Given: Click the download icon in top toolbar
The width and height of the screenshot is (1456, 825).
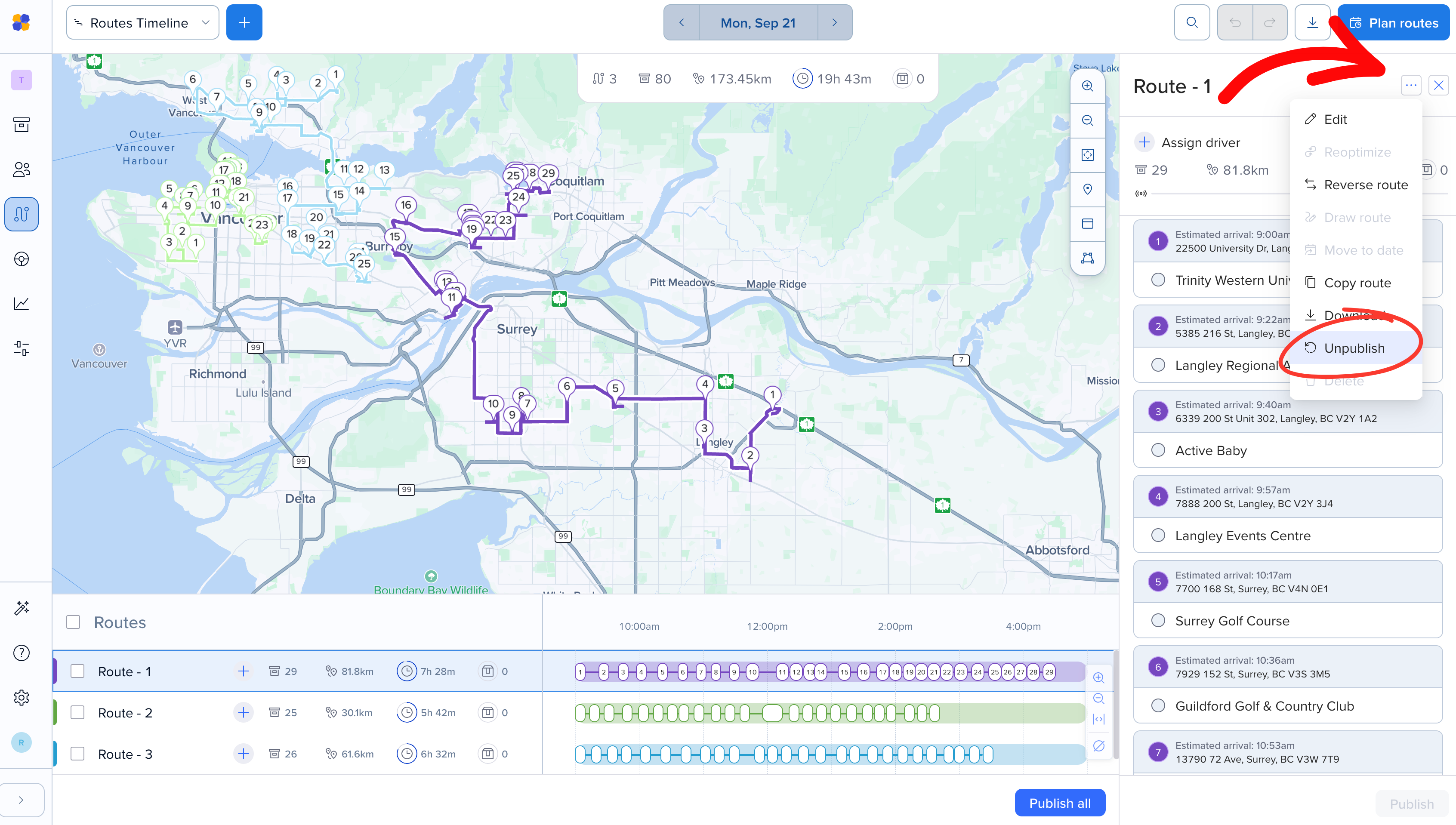Looking at the screenshot, I should click(1312, 23).
